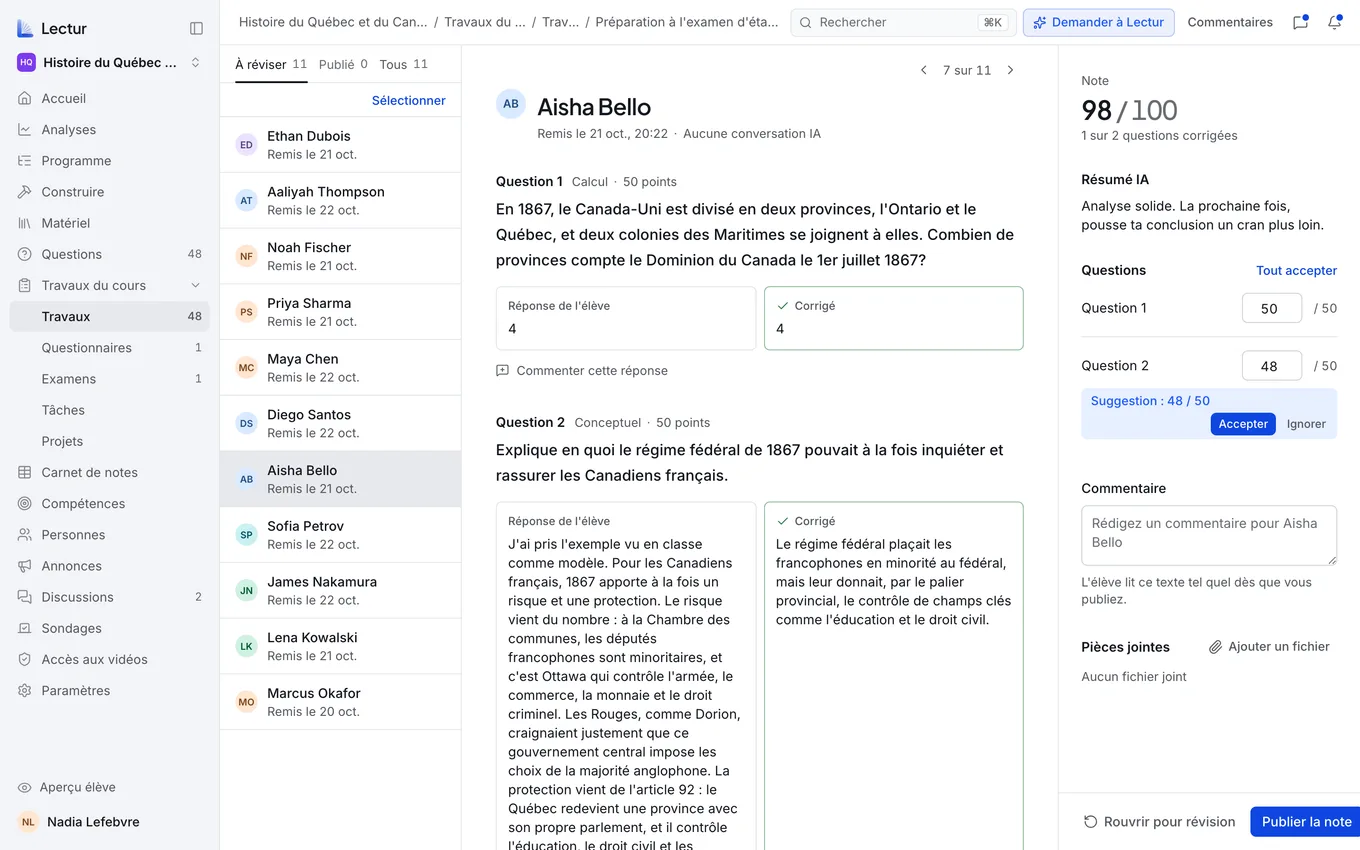The width and height of the screenshot is (1360, 850).
Task: Click Commenter cette réponse
Action: click(582, 370)
